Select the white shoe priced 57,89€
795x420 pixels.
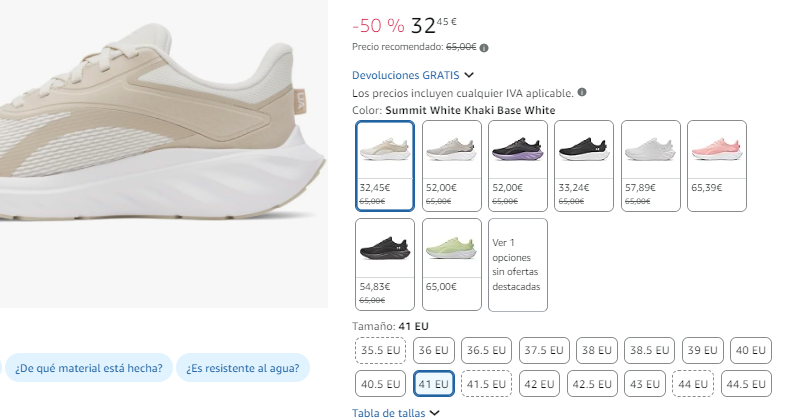[x=651, y=166]
